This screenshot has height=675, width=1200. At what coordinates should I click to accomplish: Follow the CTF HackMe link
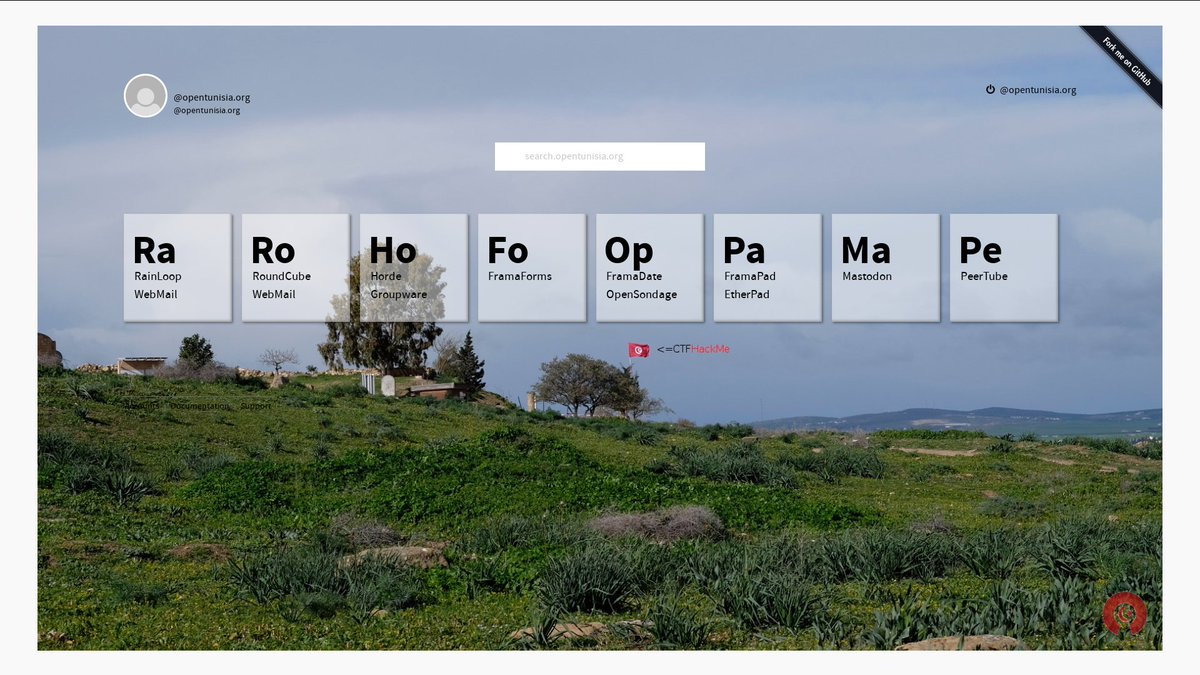693,349
